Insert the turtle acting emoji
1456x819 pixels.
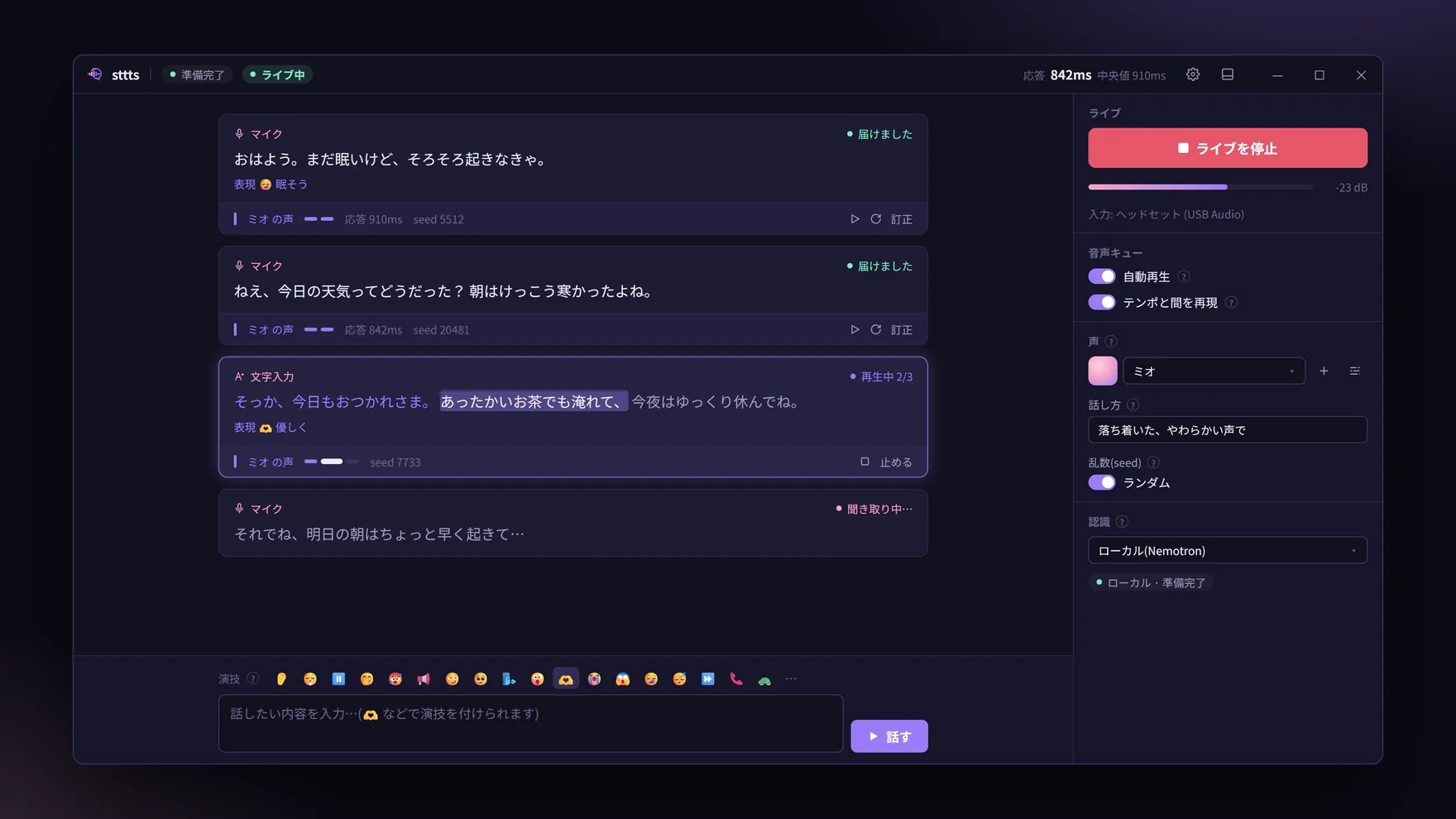click(764, 679)
